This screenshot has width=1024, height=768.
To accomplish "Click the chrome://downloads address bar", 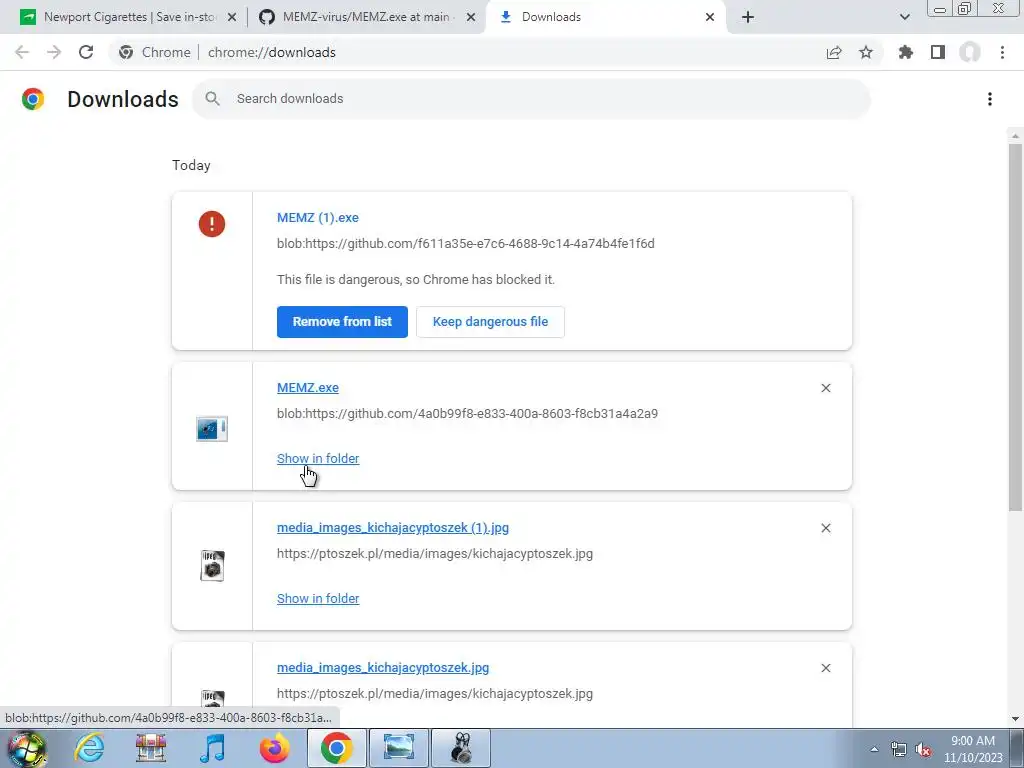I will click(x=272, y=52).
